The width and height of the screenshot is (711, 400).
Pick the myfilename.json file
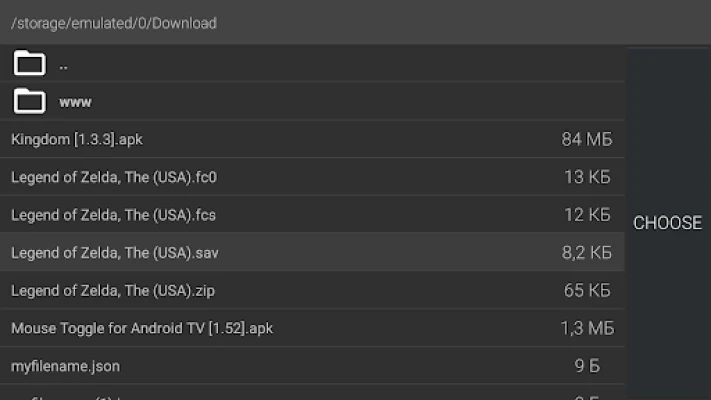pos(65,366)
